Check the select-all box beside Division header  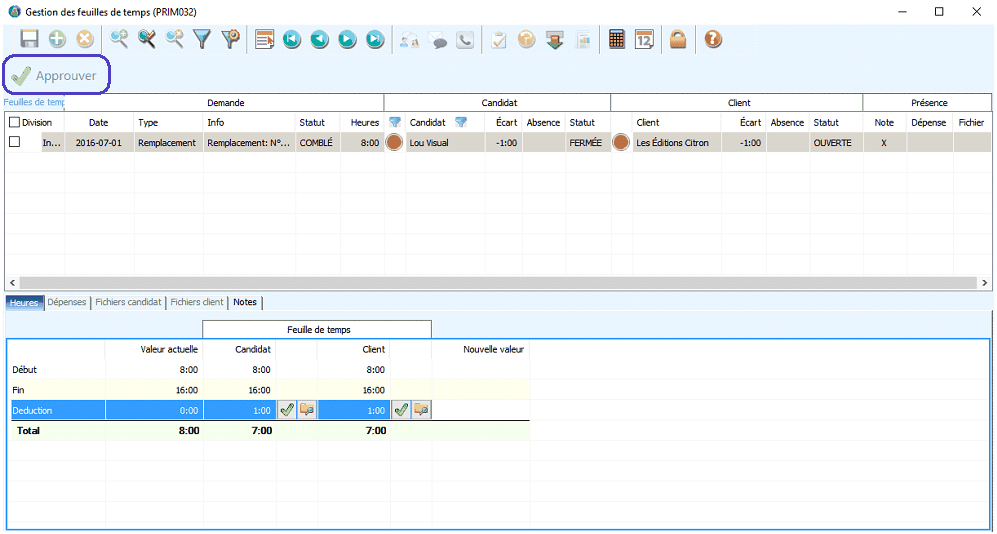coord(14,122)
